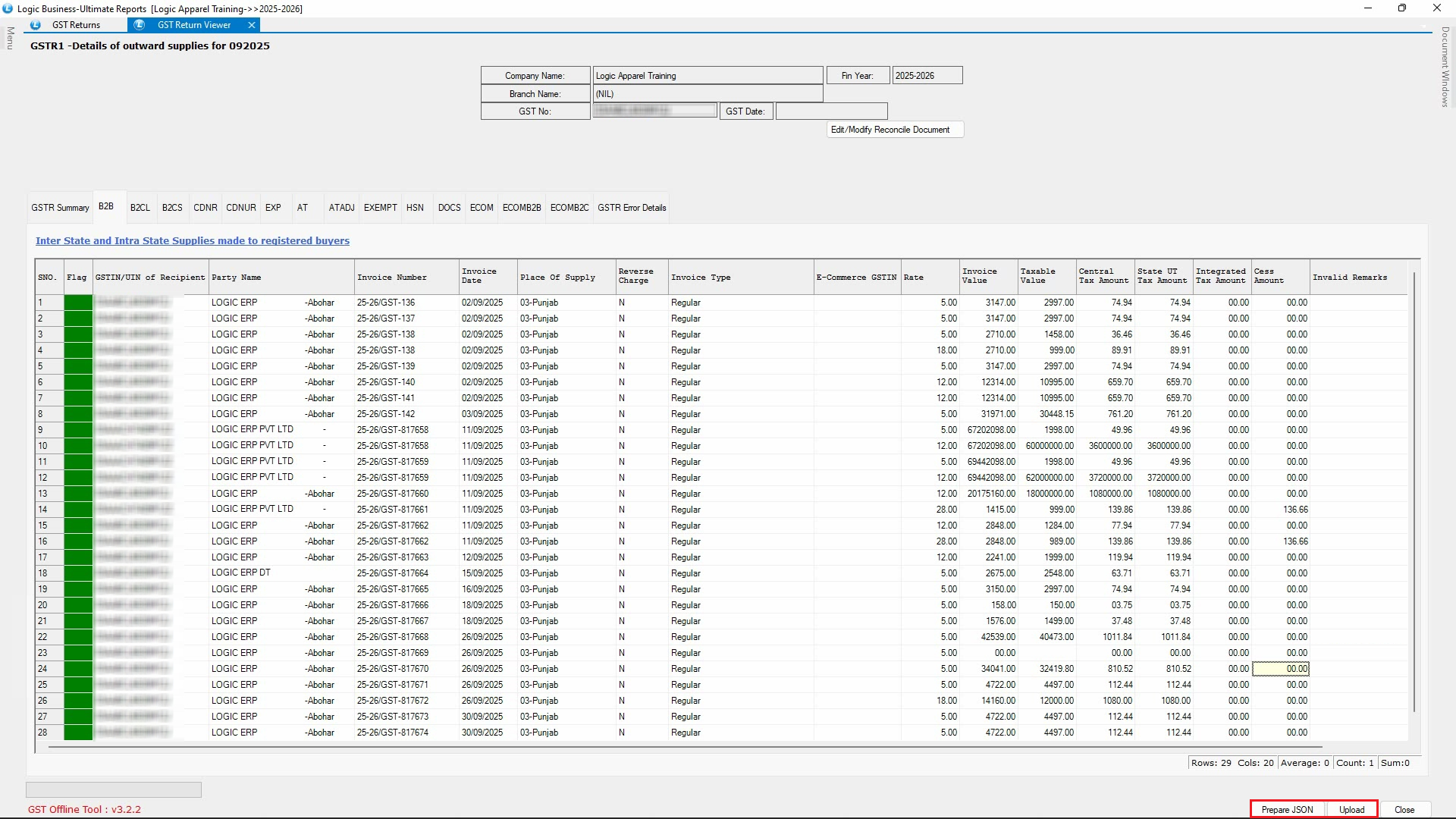Close the GST Return Viewer tab
Viewport: 1456px width, 819px height.
click(x=252, y=25)
